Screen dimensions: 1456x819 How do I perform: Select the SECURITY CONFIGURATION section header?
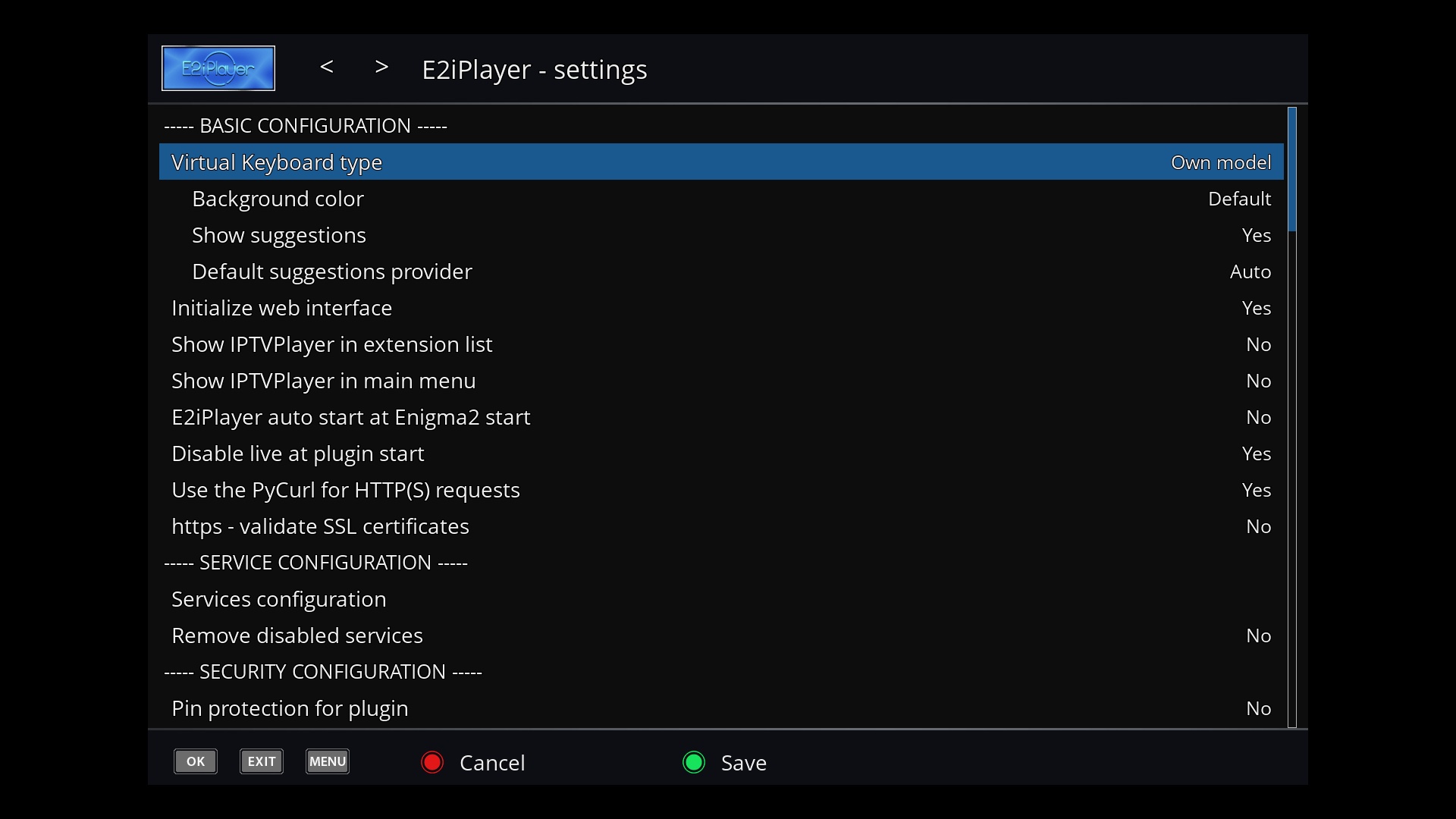click(x=322, y=671)
